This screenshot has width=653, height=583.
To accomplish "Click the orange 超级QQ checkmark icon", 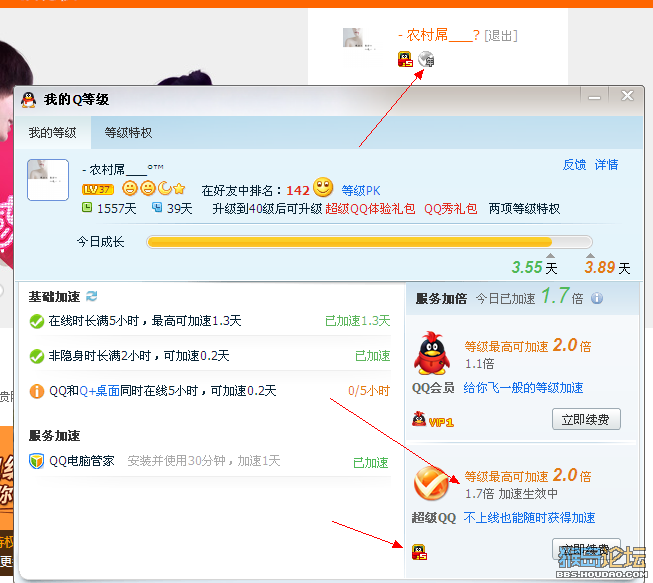I will 431,483.
